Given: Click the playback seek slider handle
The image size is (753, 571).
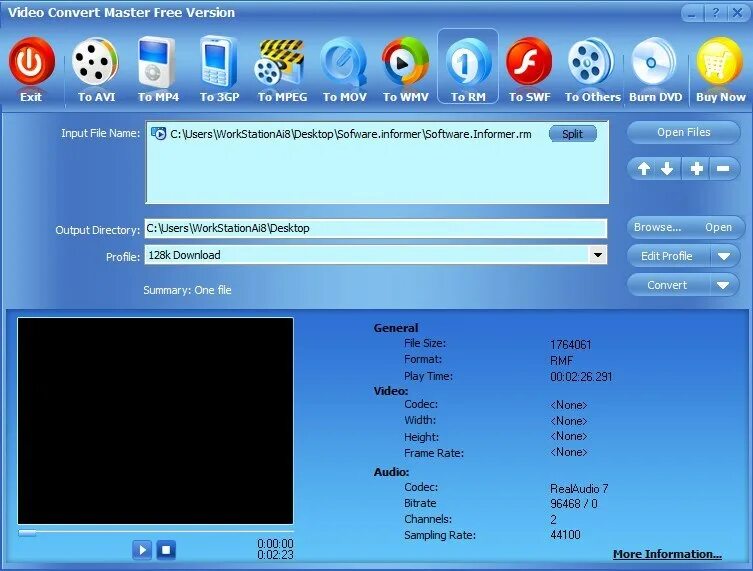Looking at the screenshot, I should click(27, 533).
